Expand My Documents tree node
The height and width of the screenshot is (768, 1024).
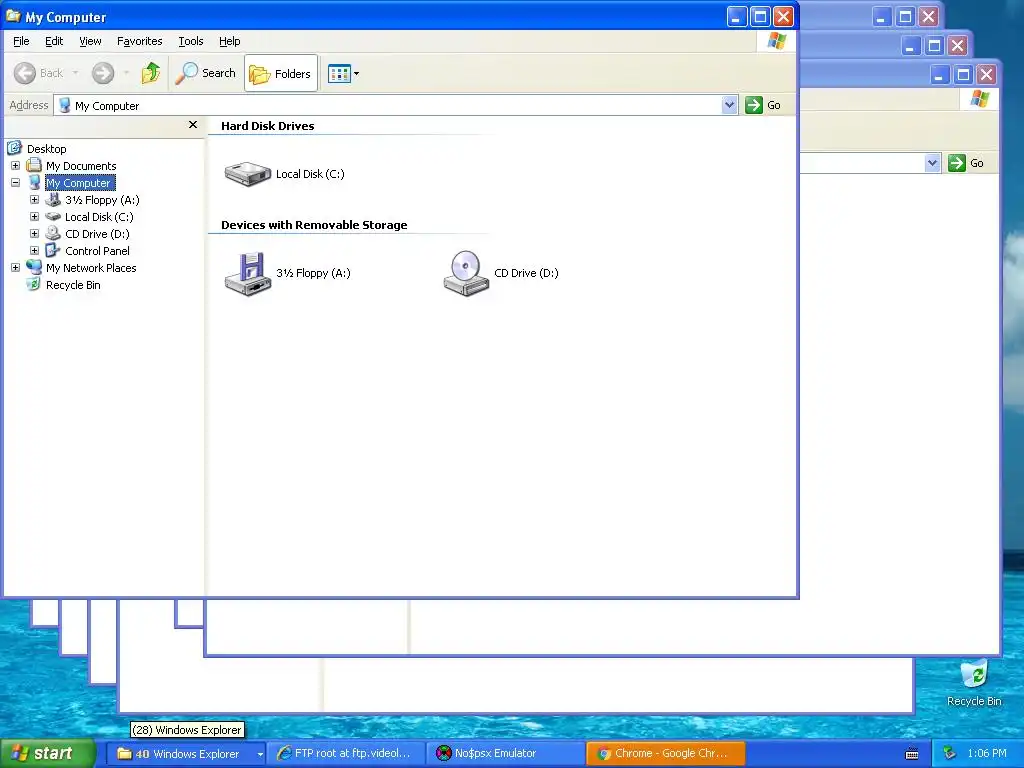click(x=15, y=166)
